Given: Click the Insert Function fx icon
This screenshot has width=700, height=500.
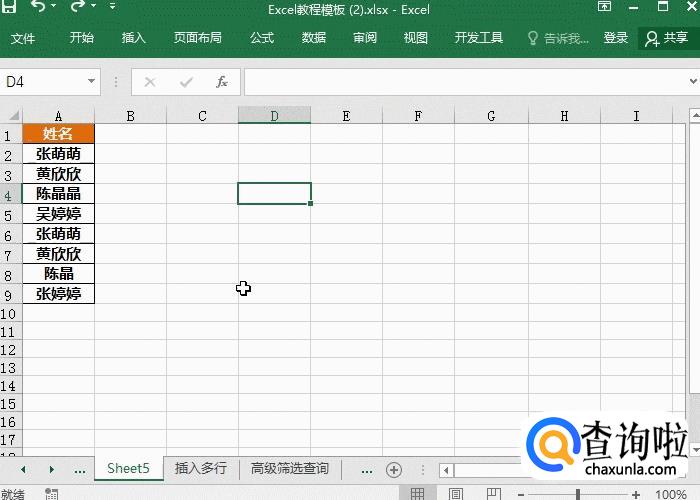Looking at the screenshot, I should 222,82.
